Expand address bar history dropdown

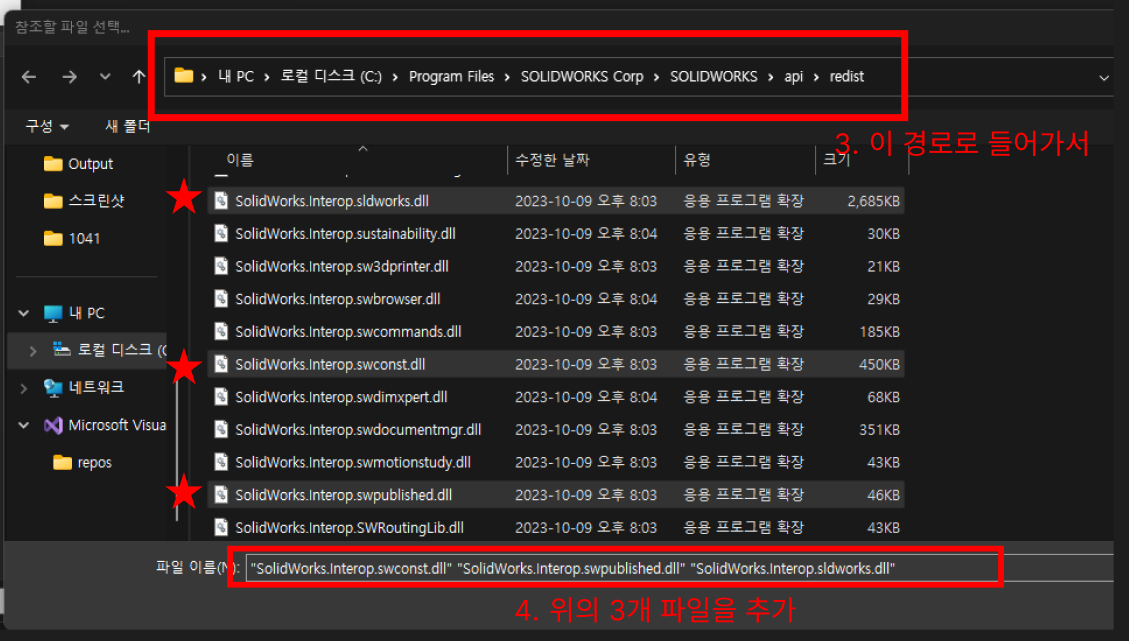click(1104, 77)
